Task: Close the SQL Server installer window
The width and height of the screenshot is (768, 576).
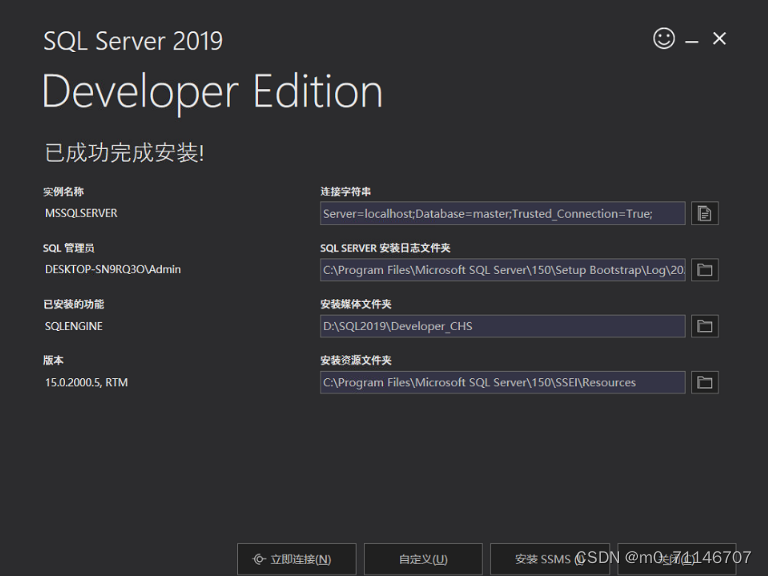Action: 719,38
